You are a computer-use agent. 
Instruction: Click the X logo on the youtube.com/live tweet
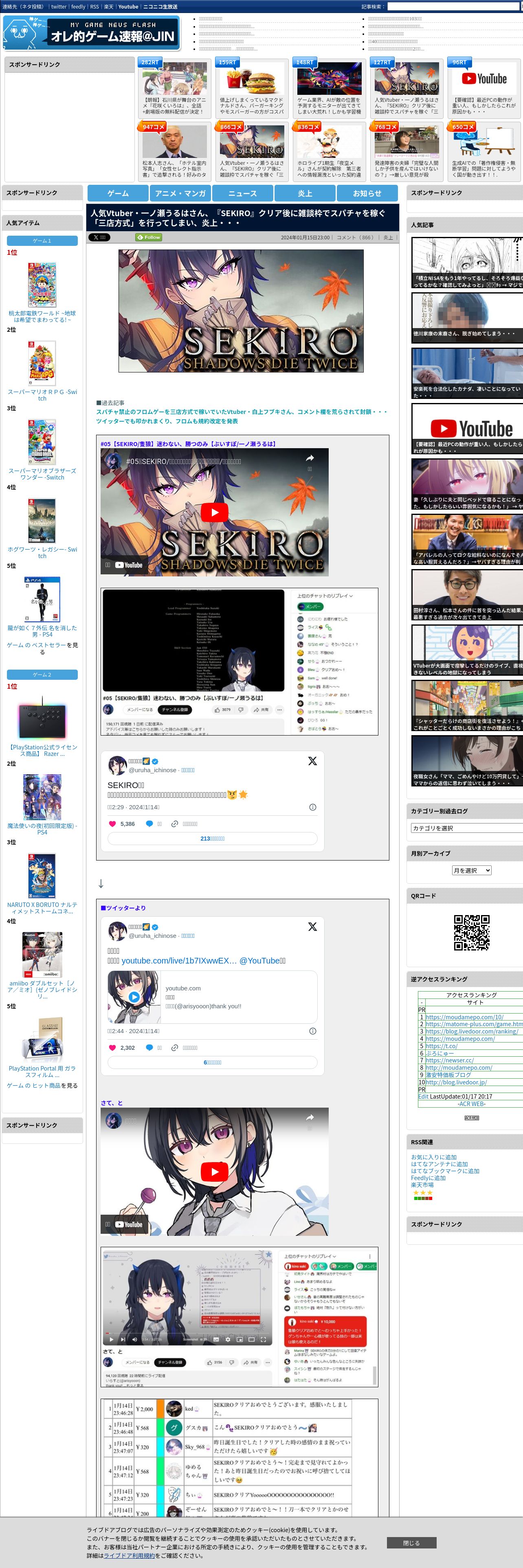[x=312, y=926]
